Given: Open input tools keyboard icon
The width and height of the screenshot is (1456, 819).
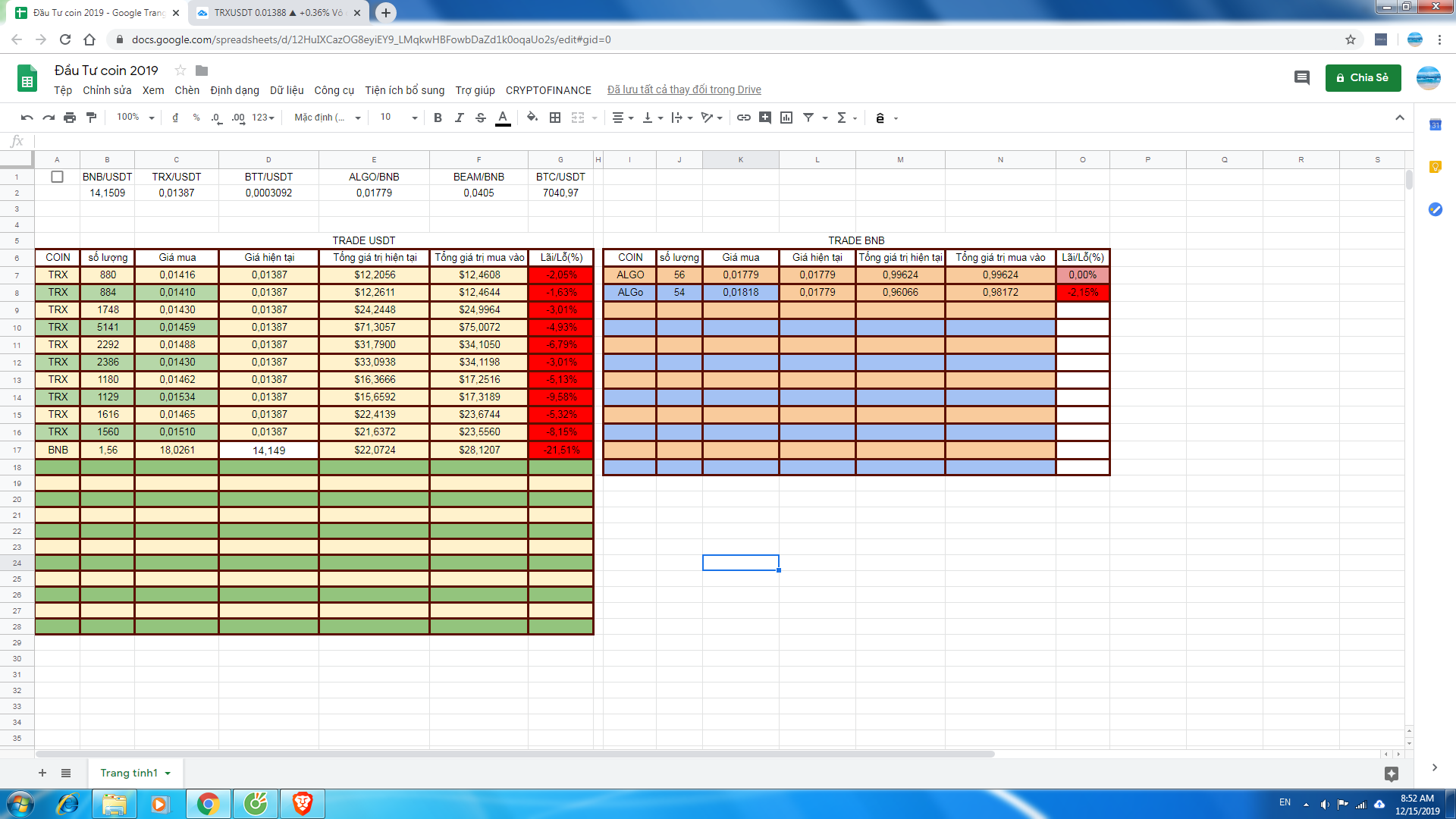Looking at the screenshot, I should (880, 118).
